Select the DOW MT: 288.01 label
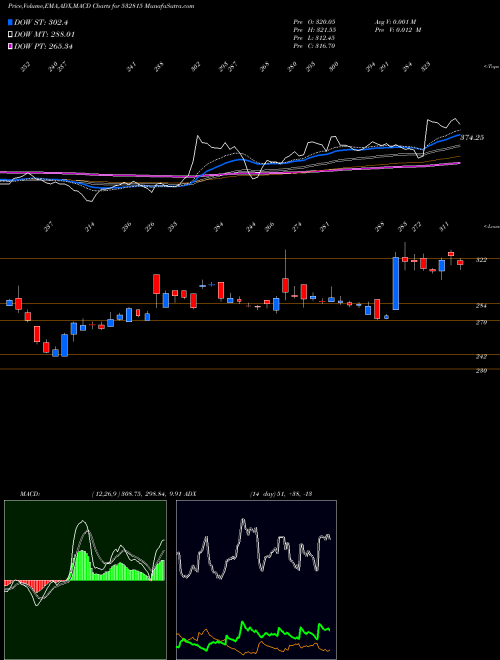Viewport: 500px width, 660px height. (x=45, y=35)
